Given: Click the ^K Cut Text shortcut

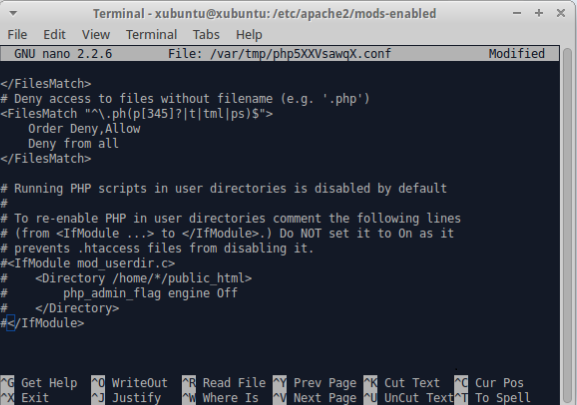Looking at the screenshot, I should (401, 383).
